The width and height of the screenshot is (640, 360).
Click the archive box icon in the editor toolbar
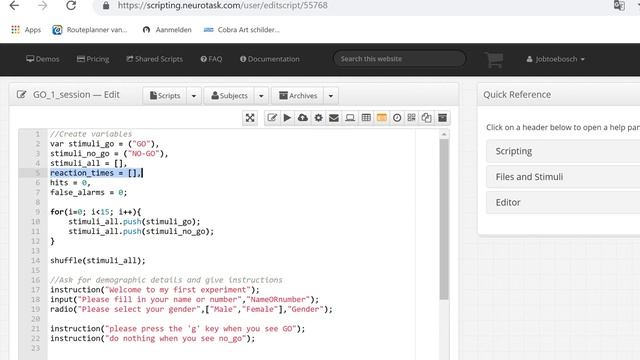click(x=442, y=118)
